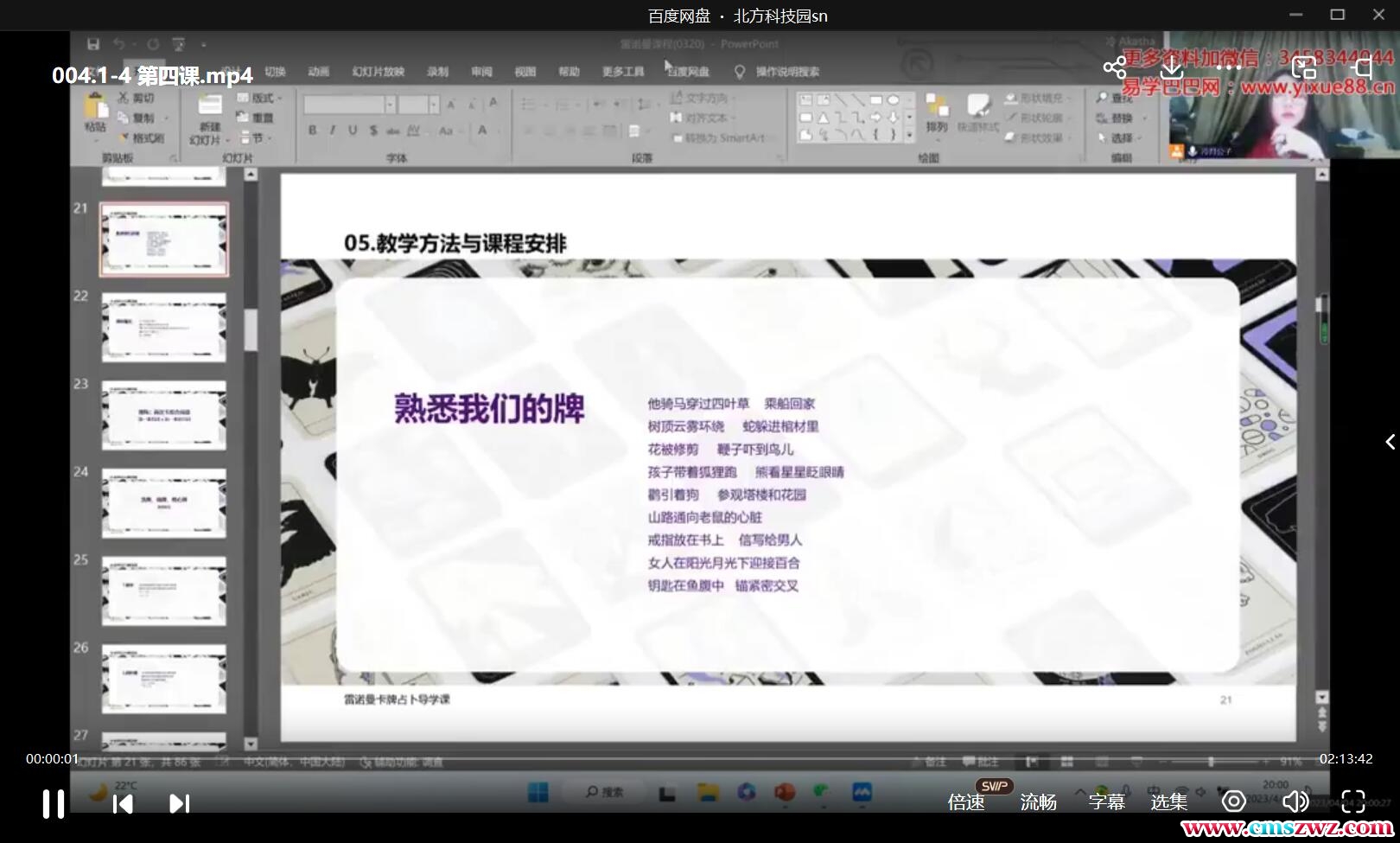Open the 流畅 video quality selector
The image size is (1400, 843).
click(1038, 802)
